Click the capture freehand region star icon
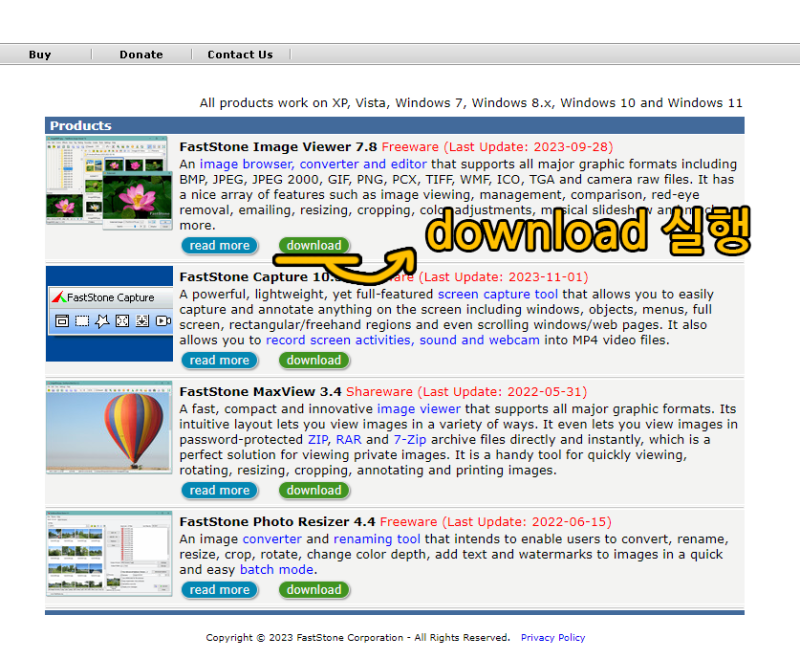Screen dimensions: 800x659 (102, 321)
